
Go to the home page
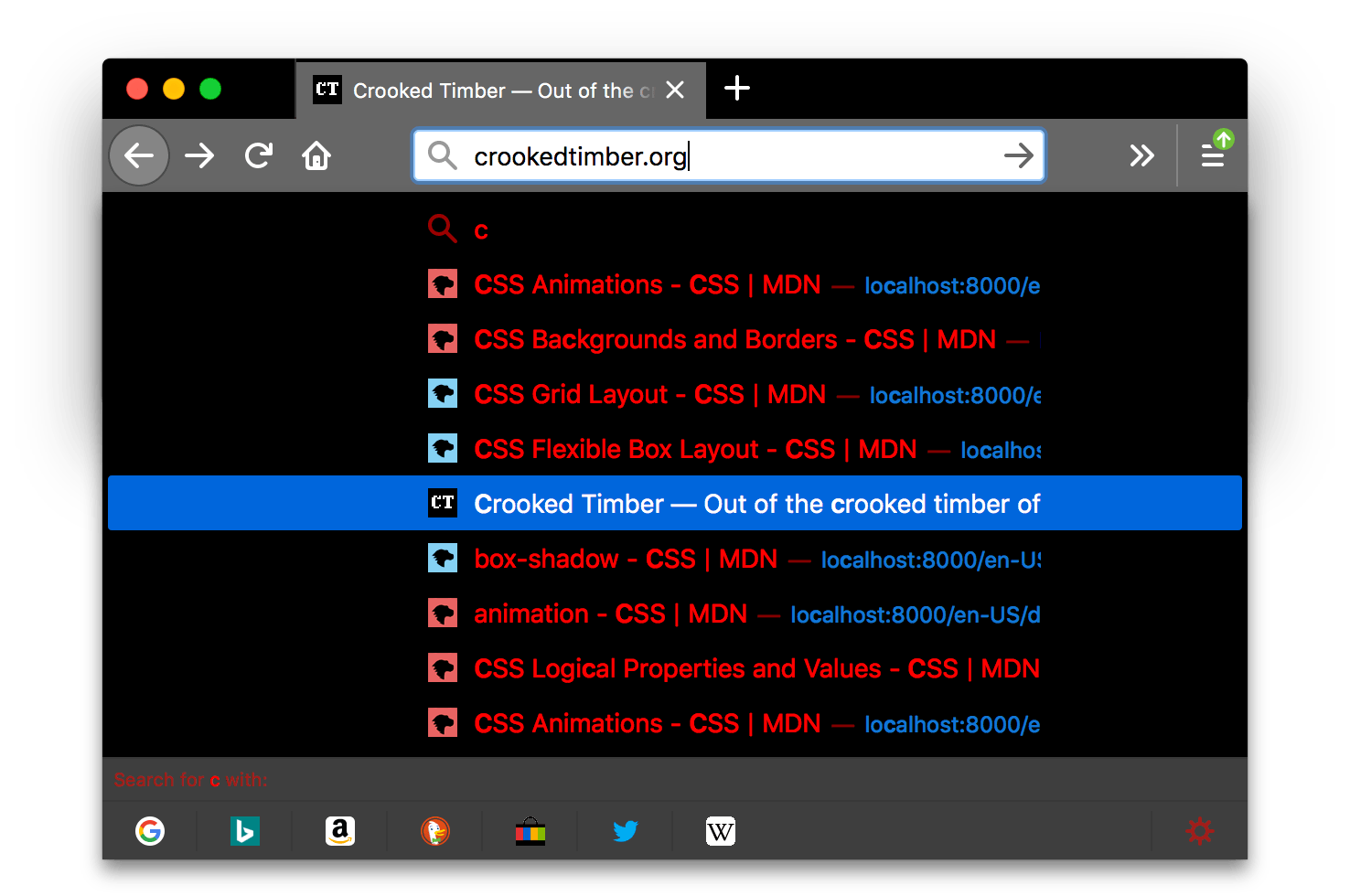point(316,155)
